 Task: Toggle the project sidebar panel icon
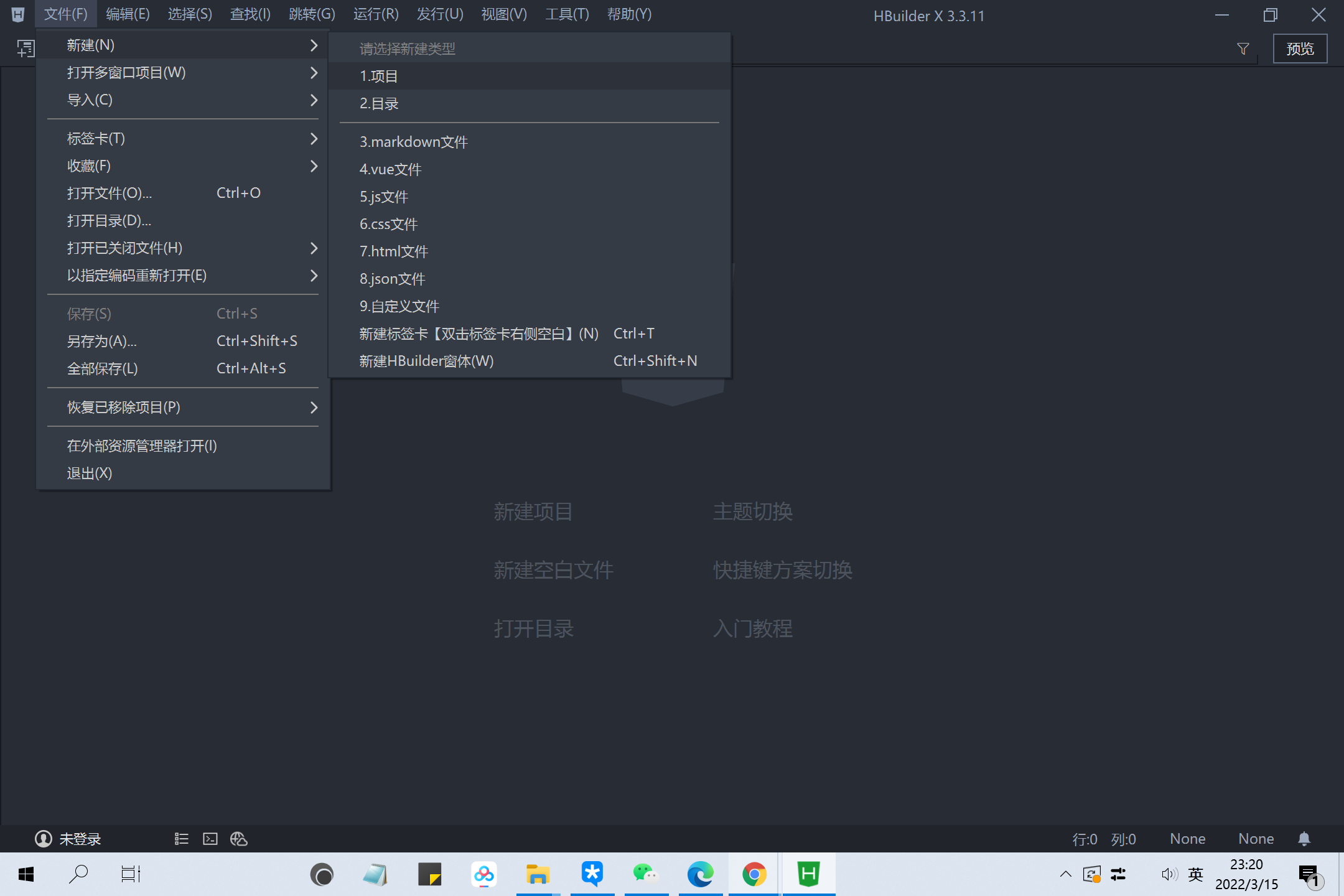[26, 49]
